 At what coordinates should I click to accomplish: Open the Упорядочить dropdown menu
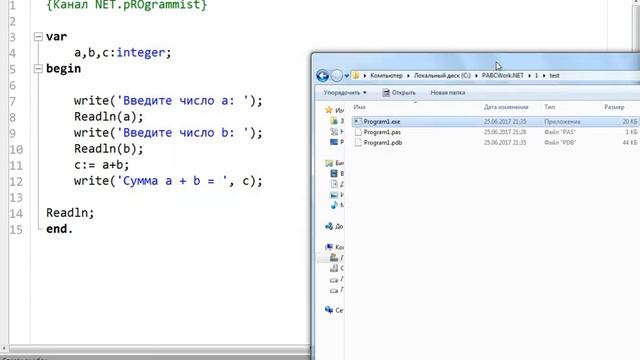pos(345,93)
